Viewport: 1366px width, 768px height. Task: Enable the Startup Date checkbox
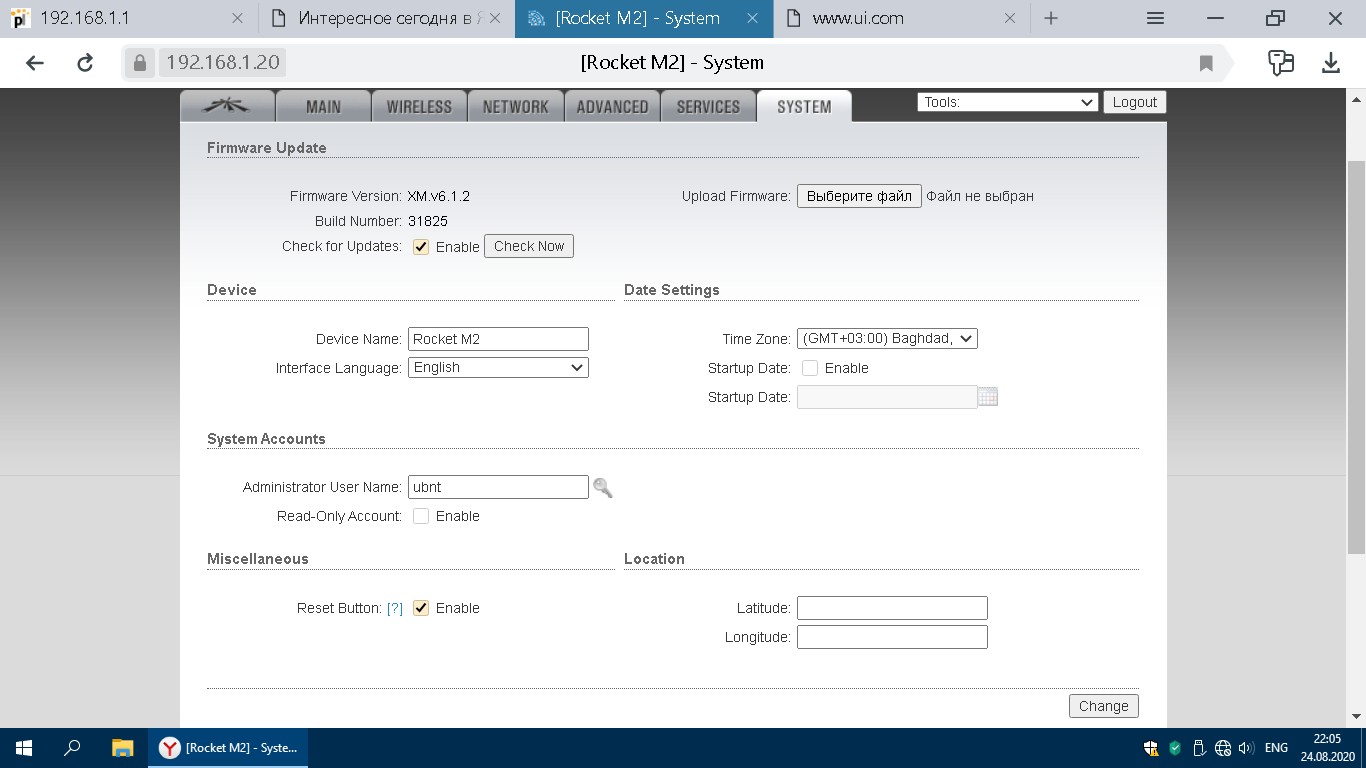pos(810,368)
